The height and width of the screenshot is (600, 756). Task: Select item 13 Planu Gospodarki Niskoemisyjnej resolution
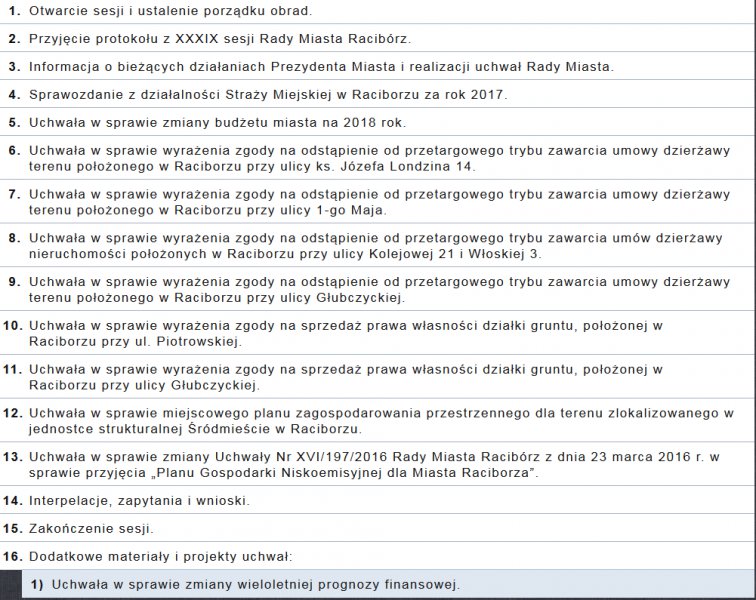tap(378, 464)
